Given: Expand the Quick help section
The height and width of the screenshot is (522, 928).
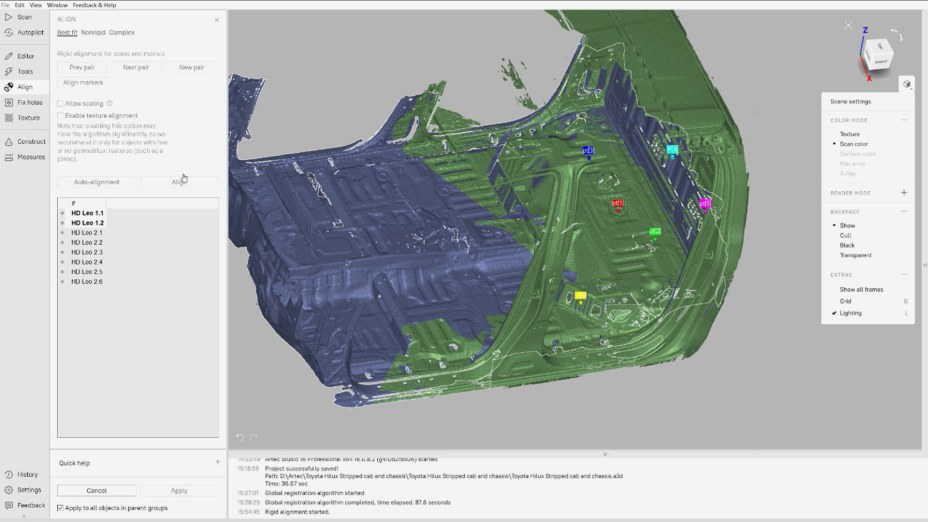Looking at the screenshot, I should point(217,463).
